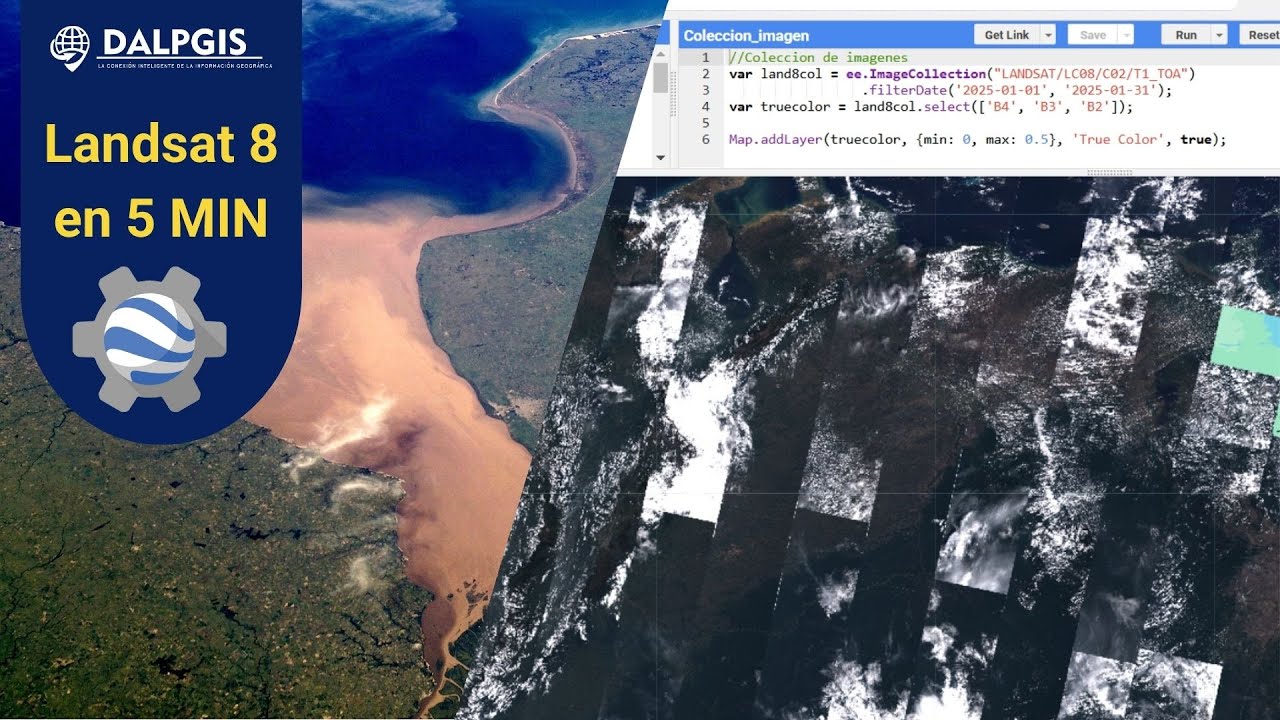Click the Get Link button

pos(1007,34)
